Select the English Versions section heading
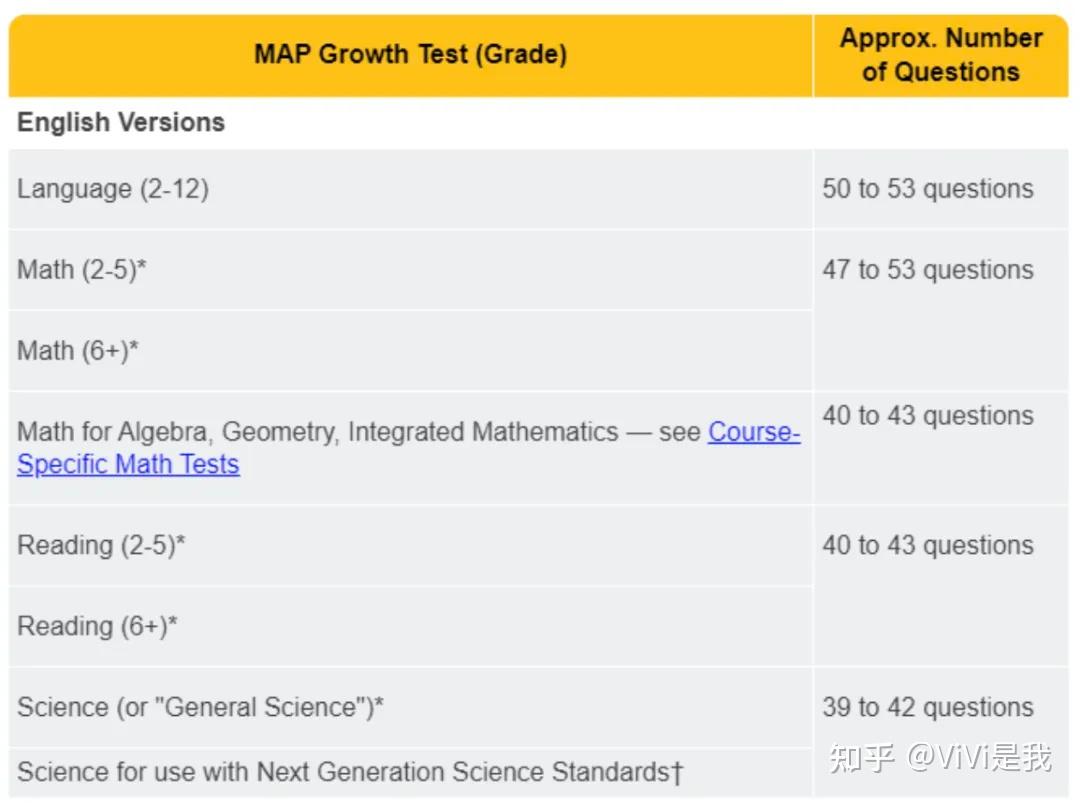The image size is (1080, 803). [121, 123]
